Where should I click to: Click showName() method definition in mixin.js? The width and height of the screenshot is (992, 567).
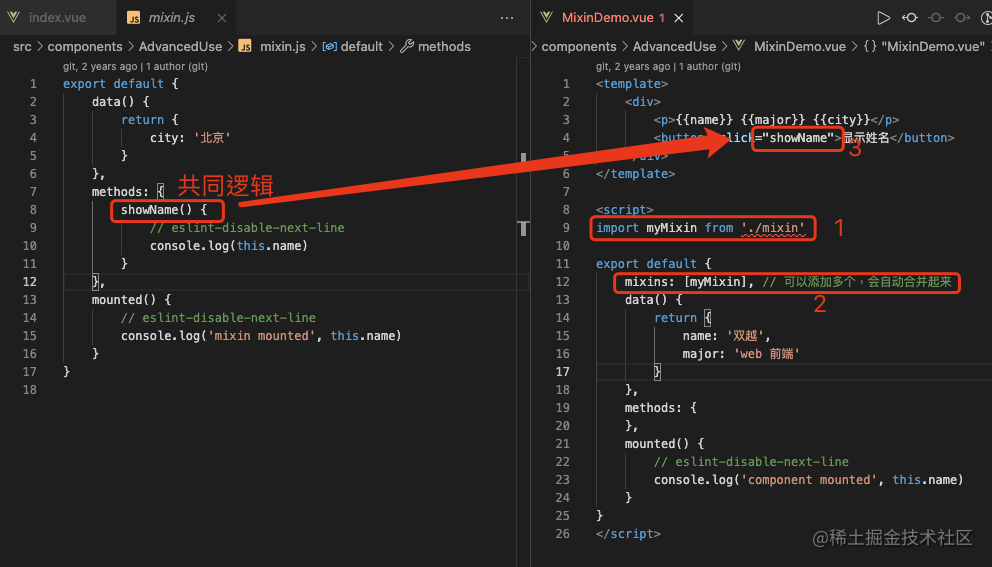pos(164,210)
